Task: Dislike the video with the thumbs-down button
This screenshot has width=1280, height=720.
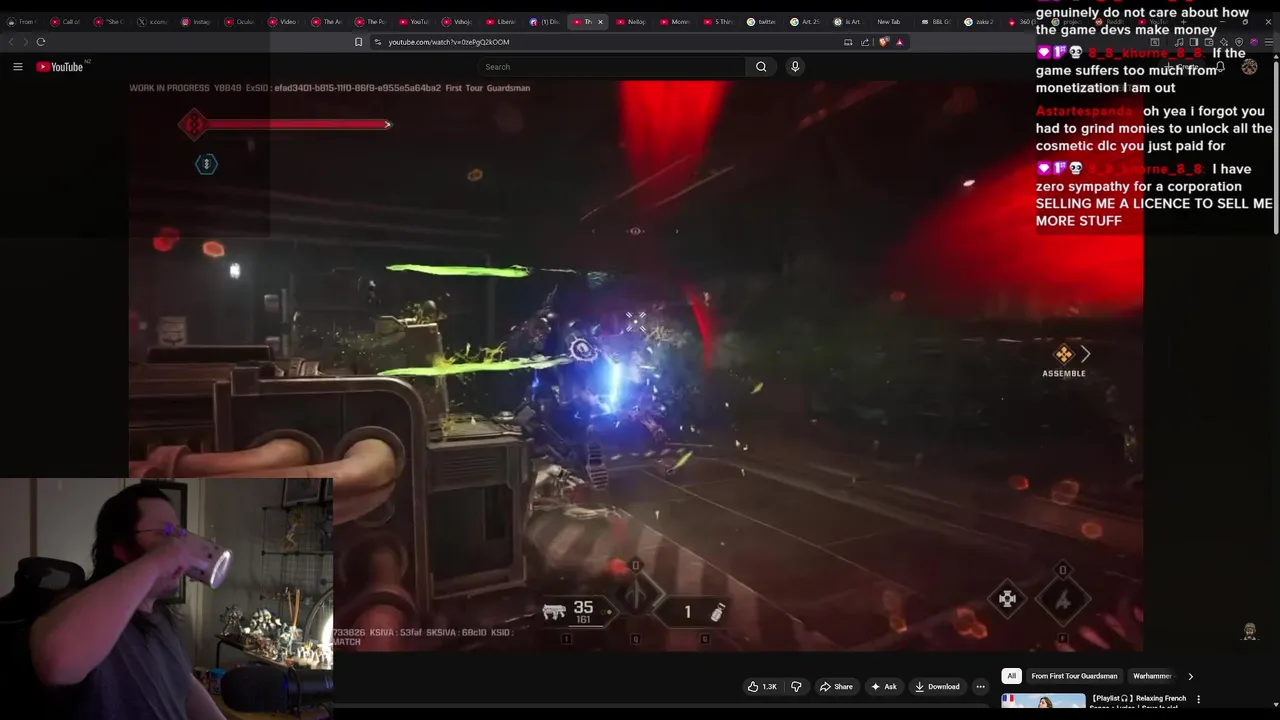Action: pos(796,687)
